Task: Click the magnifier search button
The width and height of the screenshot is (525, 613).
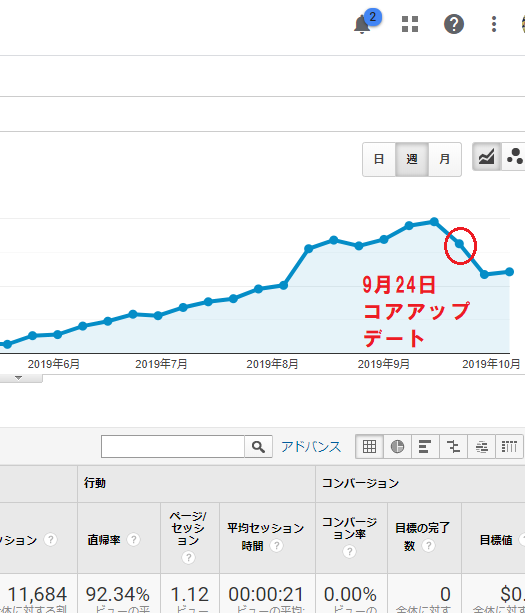Action: point(258,446)
